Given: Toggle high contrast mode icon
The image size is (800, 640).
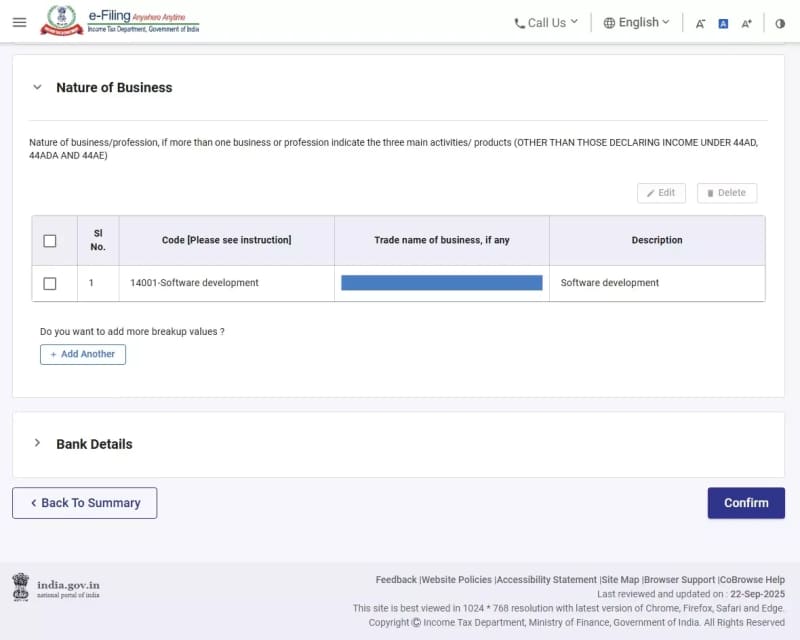Looking at the screenshot, I should click(x=780, y=23).
